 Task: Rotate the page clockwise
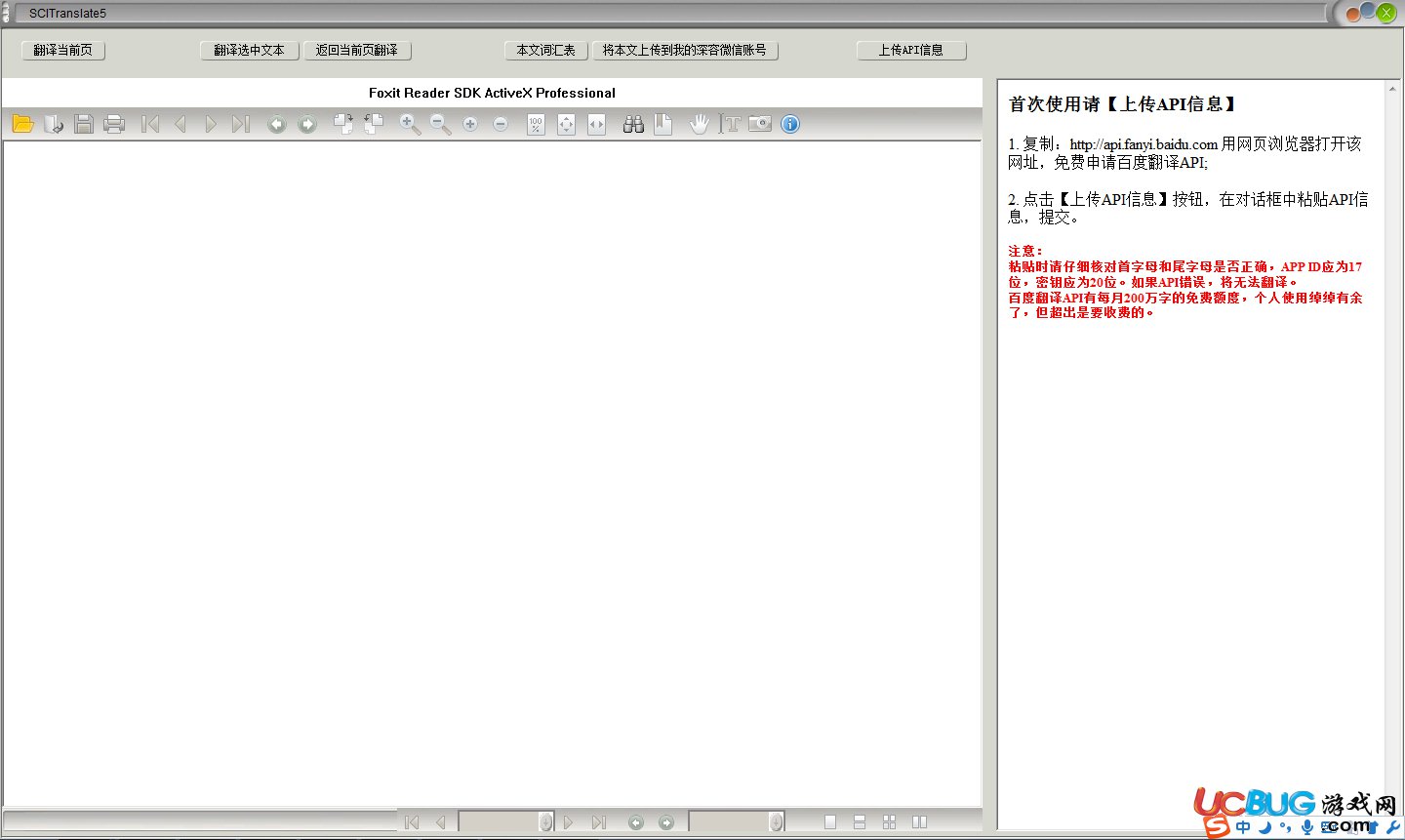tap(343, 124)
